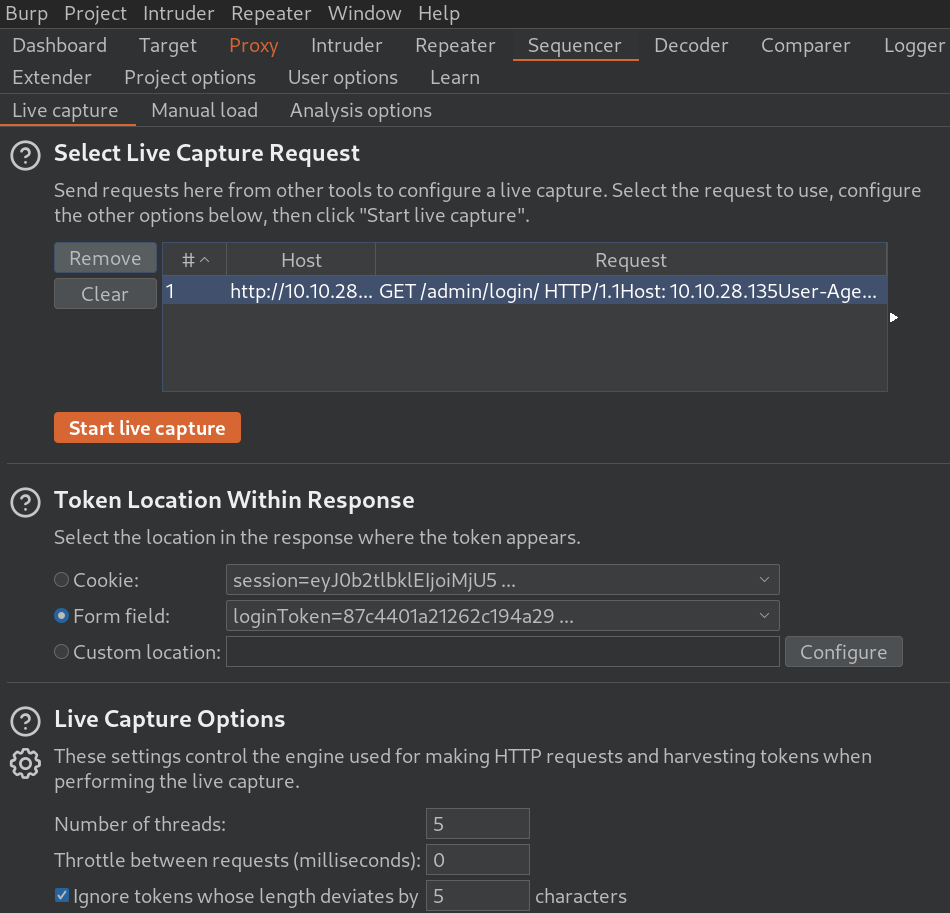This screenshot has width=950, height=913.
Task: Switch to the Logger tab
Action: [x=914, y=45]
